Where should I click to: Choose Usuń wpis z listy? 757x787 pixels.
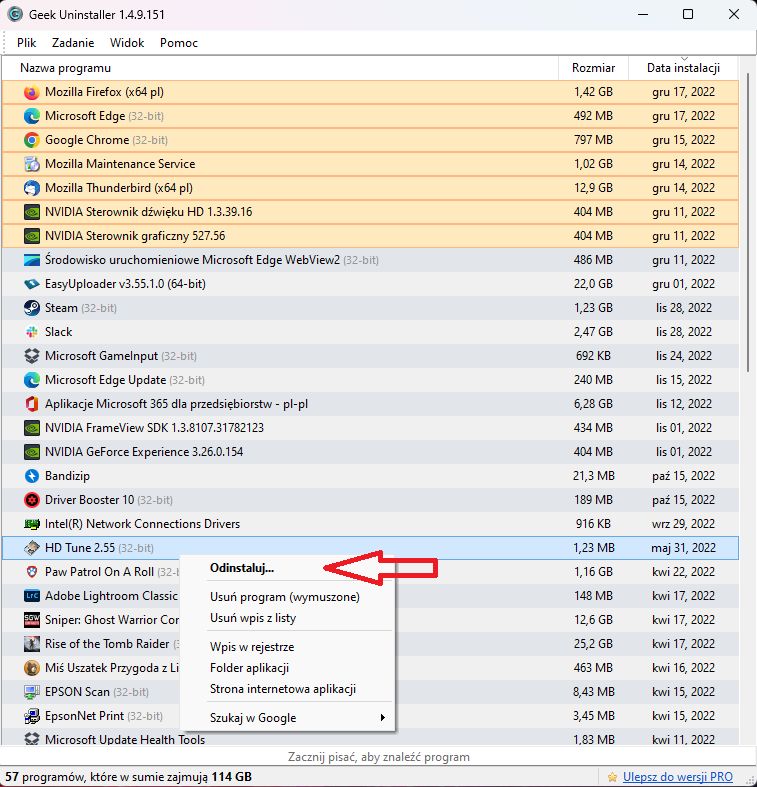[253, 618]
